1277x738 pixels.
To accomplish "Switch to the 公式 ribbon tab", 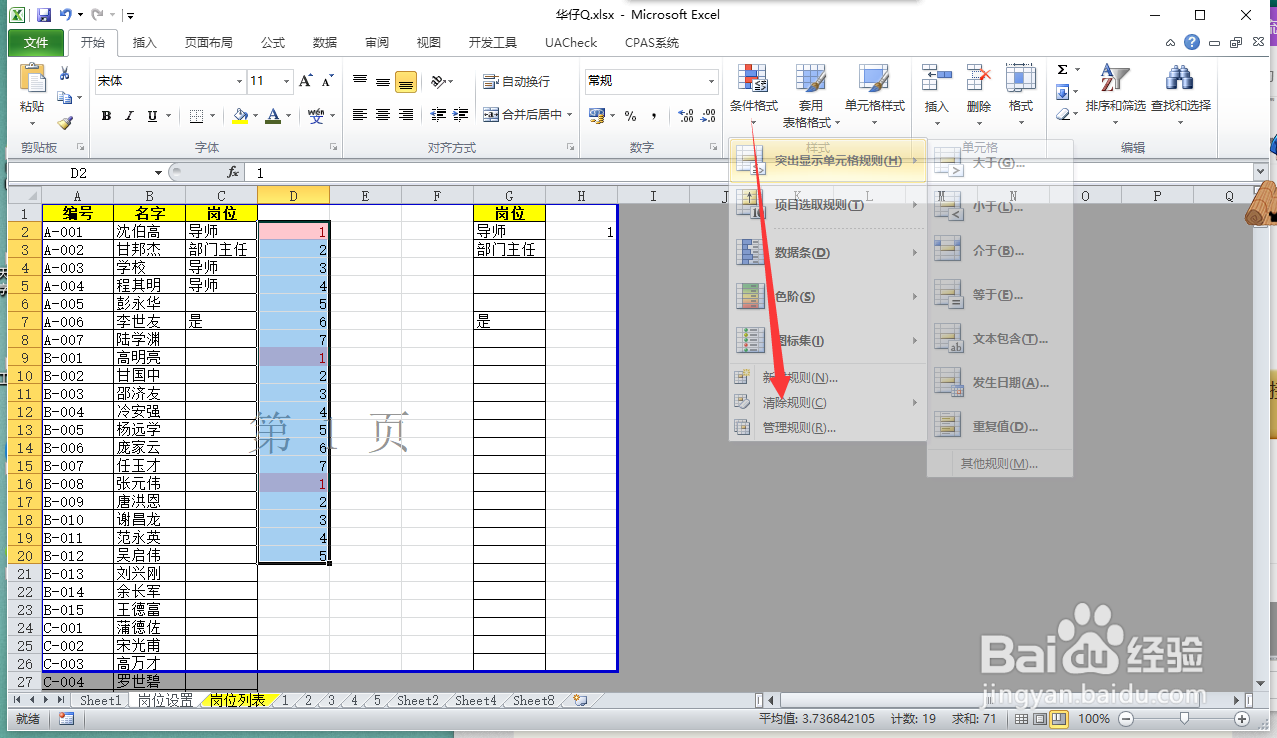I will point(273,43).
